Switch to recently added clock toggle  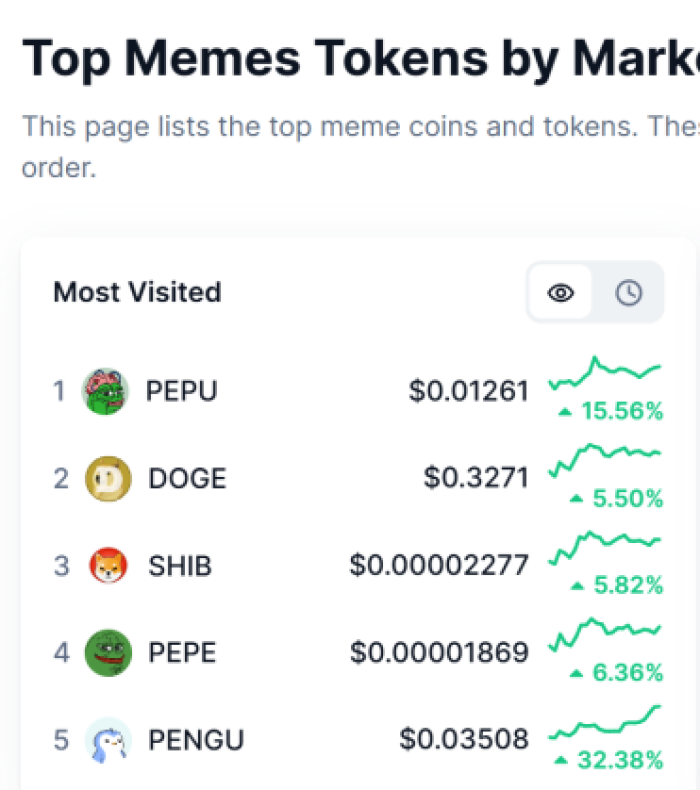[628, 293]
